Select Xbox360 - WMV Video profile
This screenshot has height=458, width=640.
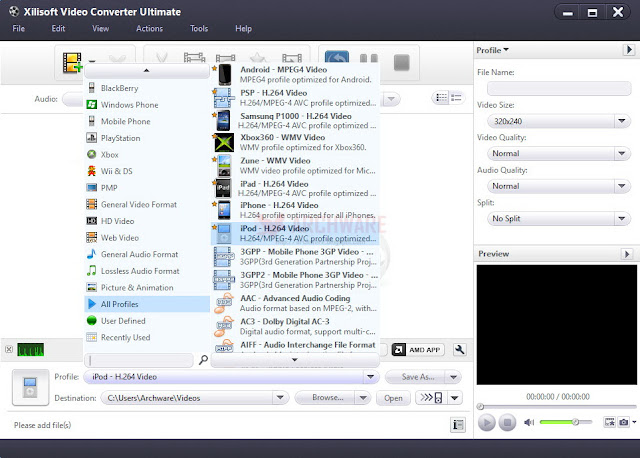[x=295, y=142]
